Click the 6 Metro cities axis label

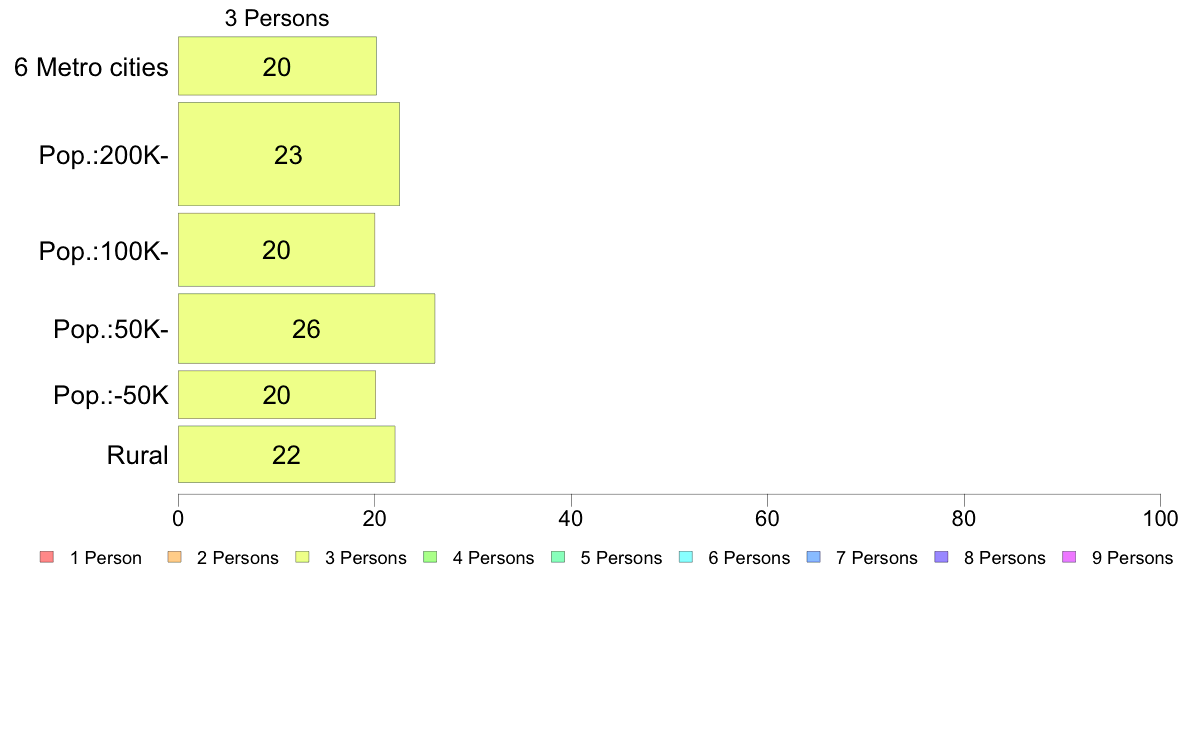[x=91, y=67]
